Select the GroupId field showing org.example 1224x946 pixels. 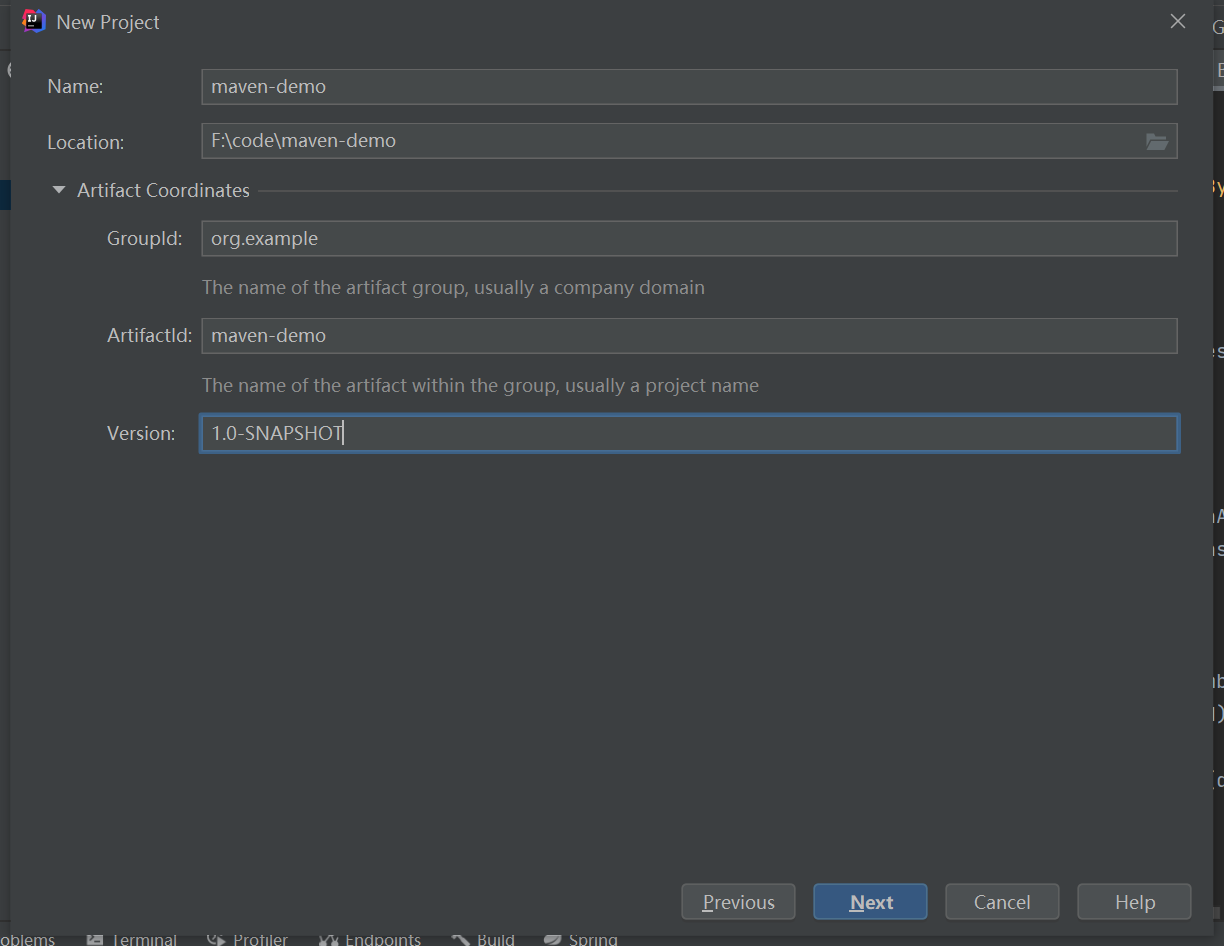[x=689, y=238]
